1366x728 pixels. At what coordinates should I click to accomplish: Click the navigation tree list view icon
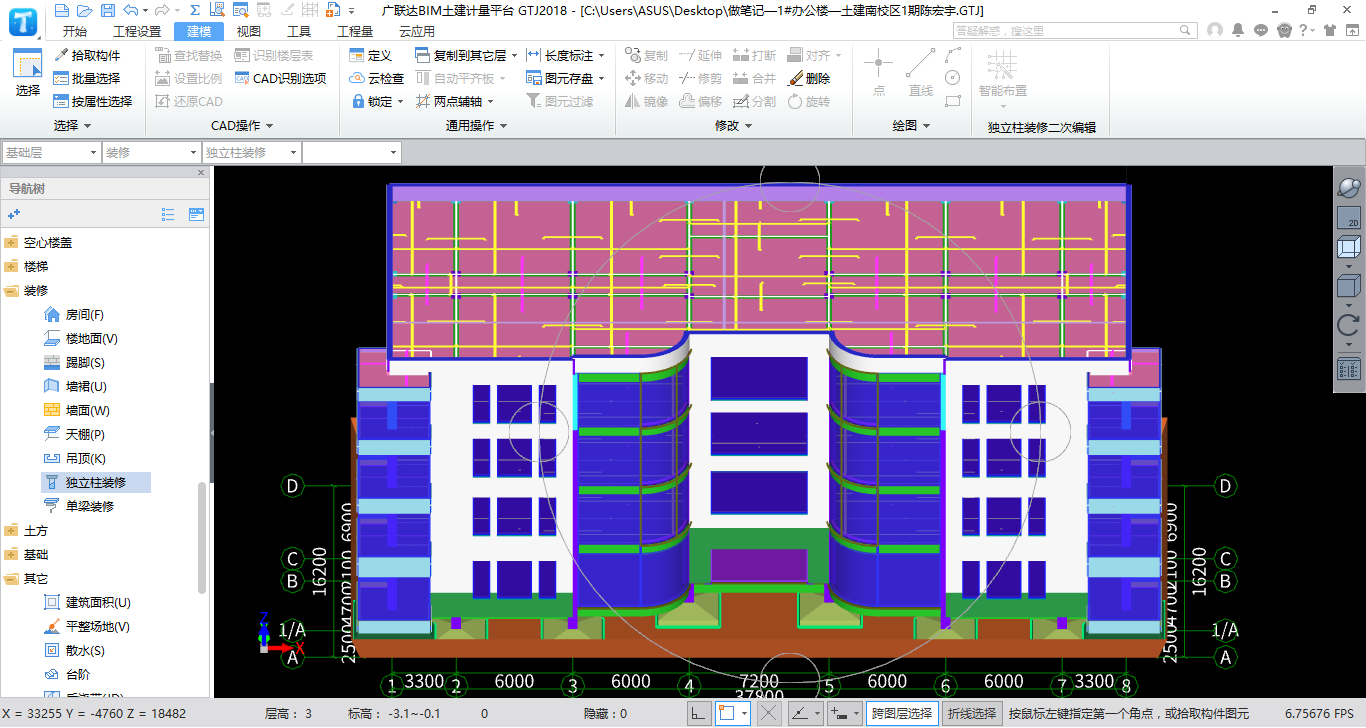[168, 214]
